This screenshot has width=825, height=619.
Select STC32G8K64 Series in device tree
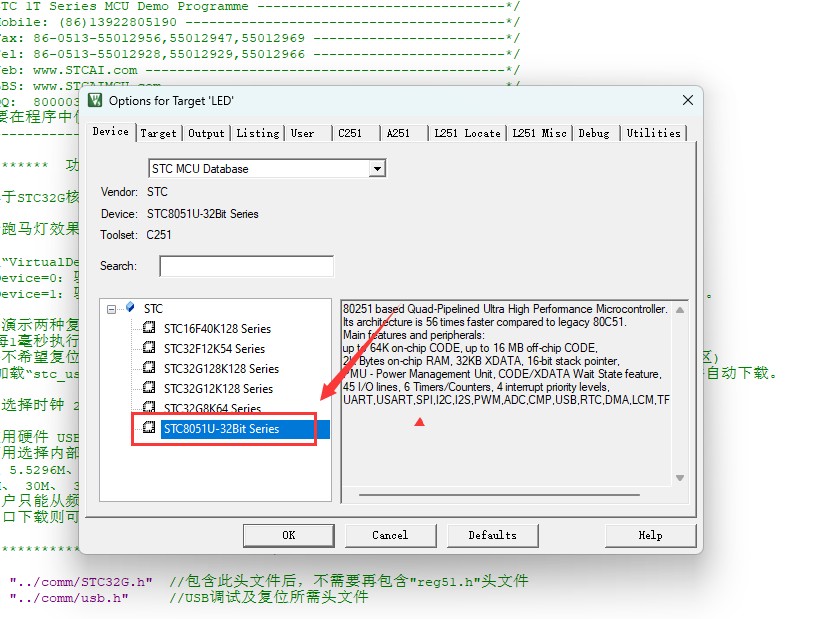213,408
